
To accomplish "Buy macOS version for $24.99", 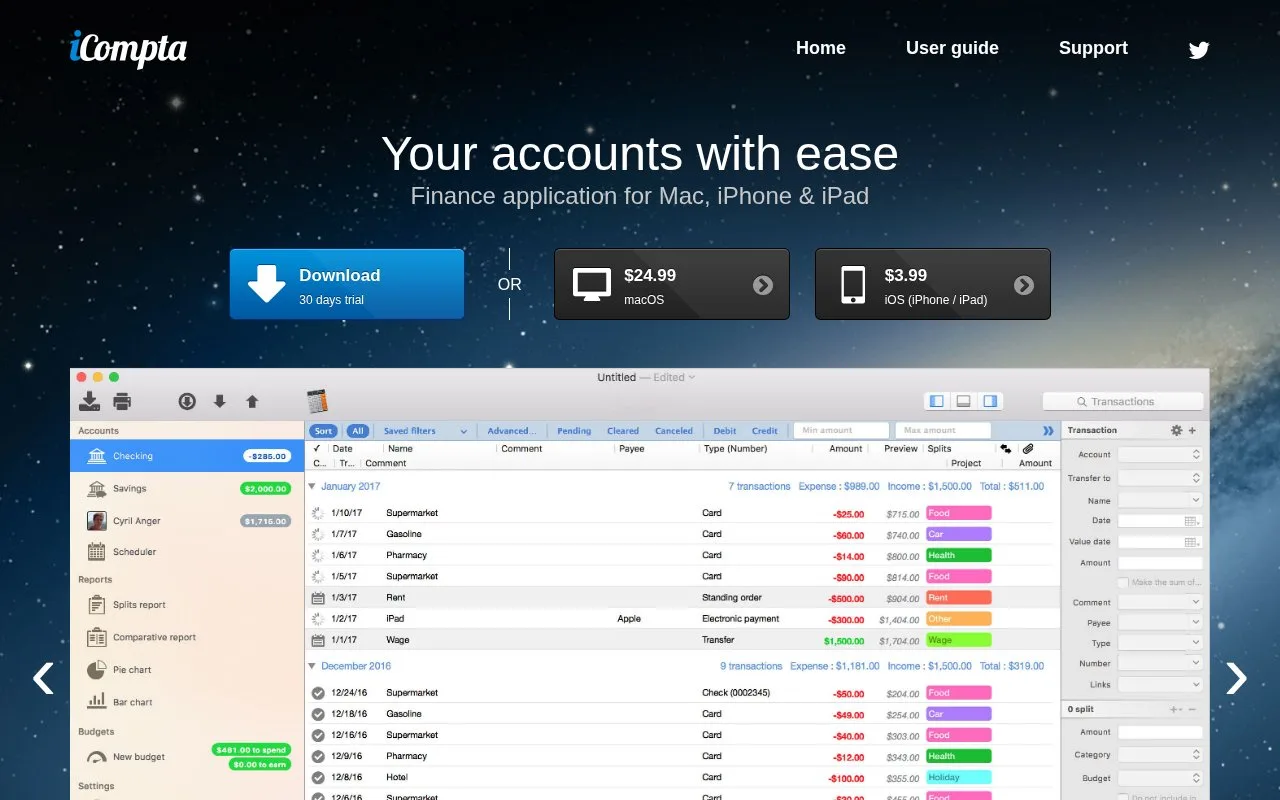I will [x=672, y=284].
